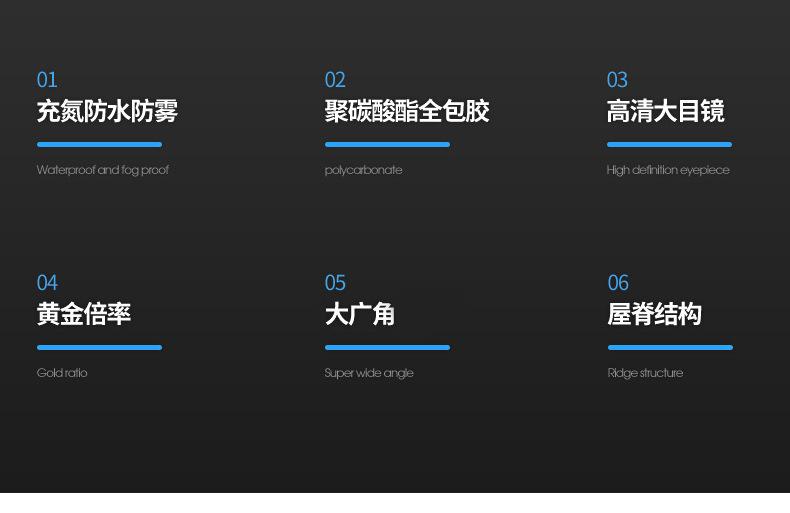Select the heading 大广角
790x513 pixels.
360,314
